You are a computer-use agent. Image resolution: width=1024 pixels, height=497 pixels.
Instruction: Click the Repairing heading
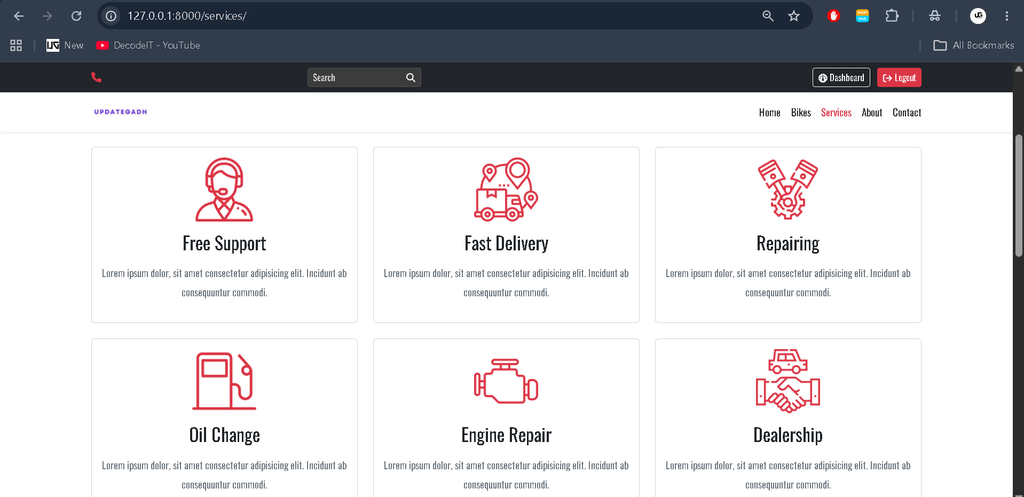(788, 244)
